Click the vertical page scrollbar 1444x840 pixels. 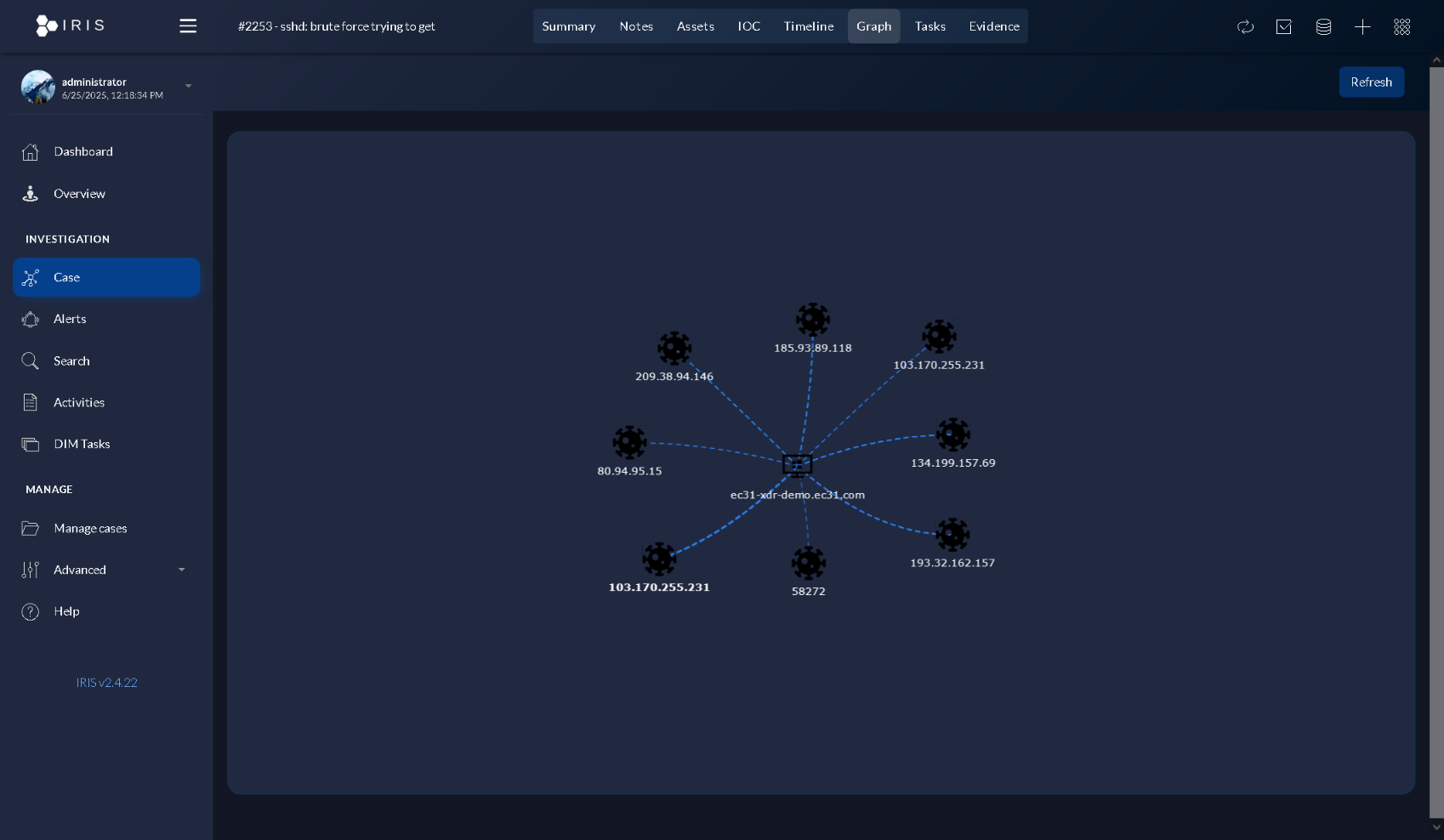pyautogui.click(x=1436, y=442)
